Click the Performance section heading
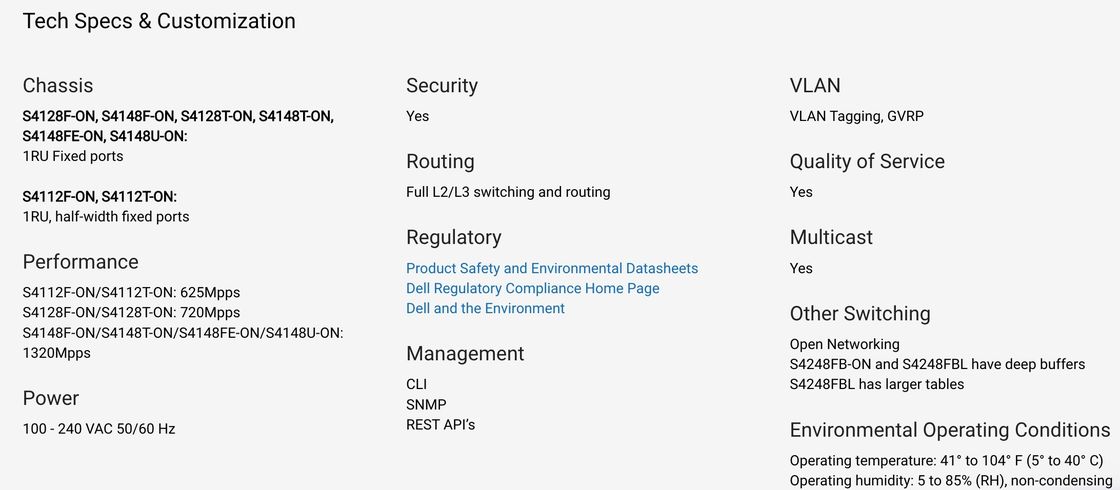1120x490 pixels. (x=81, y=262)
